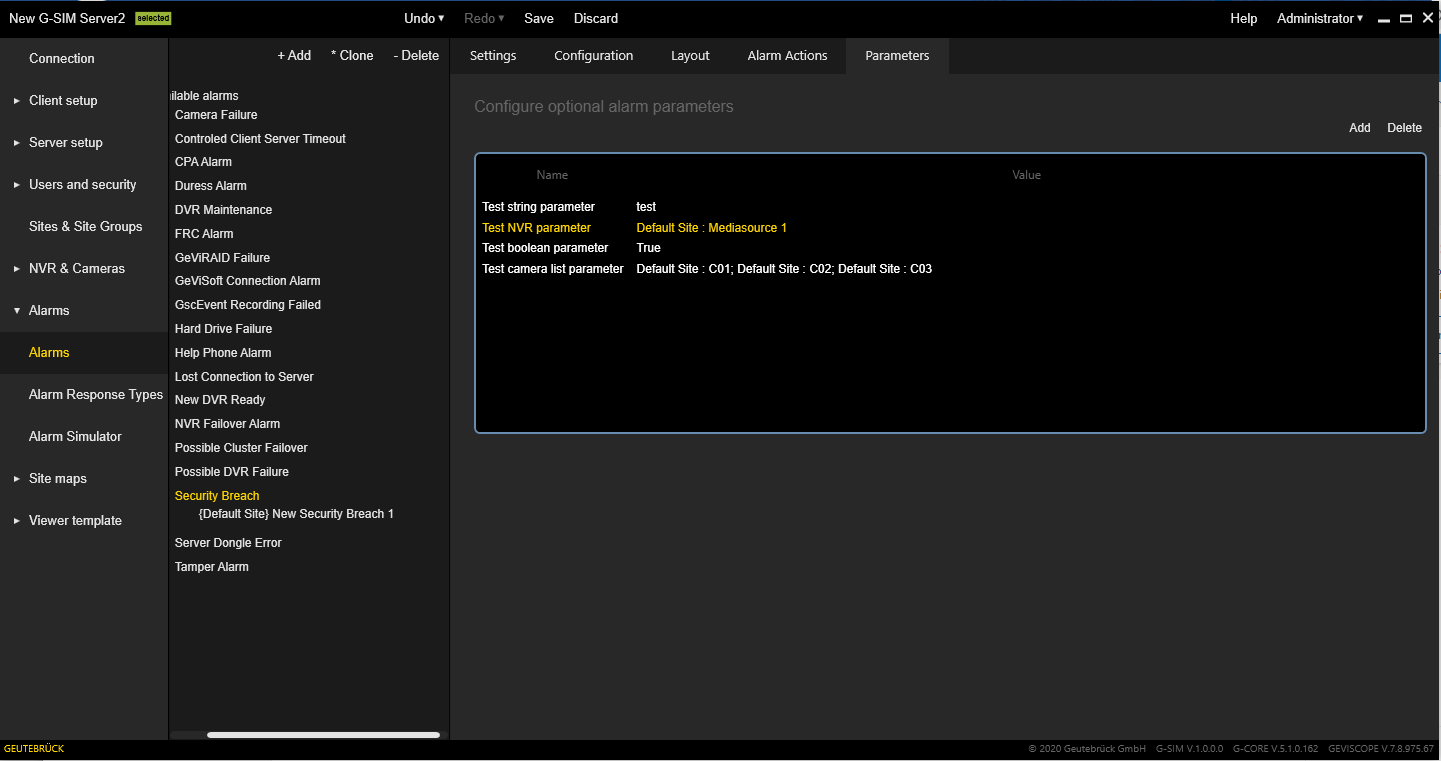
Task: Switch to the Layout tab
Action: (690, 56)
